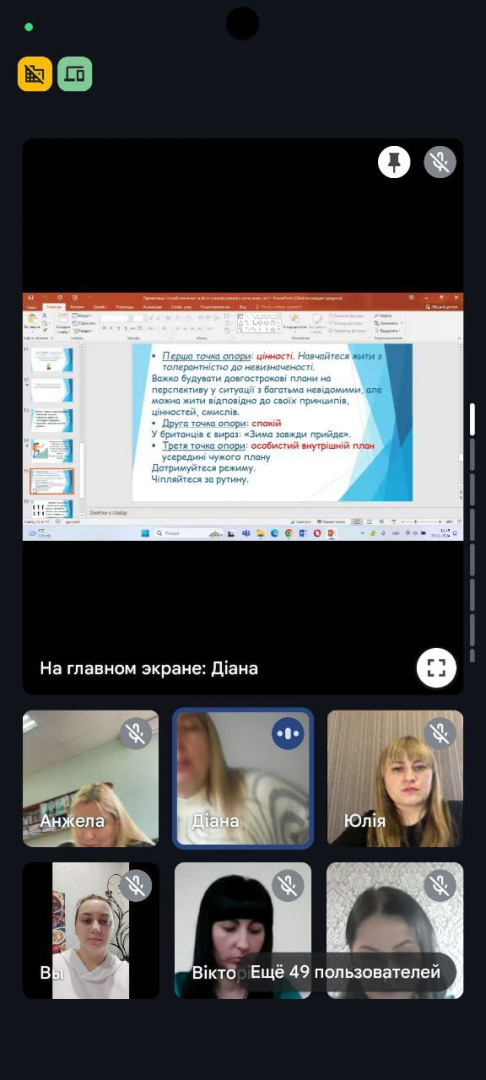
Task: Tap the muted mic icon on Анжела's tile
Action: [136, 733]
